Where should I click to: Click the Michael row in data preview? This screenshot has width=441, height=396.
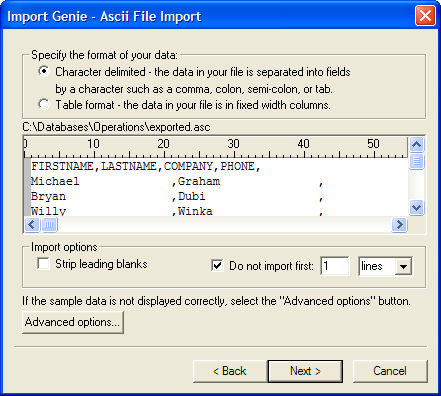[177, 181]
